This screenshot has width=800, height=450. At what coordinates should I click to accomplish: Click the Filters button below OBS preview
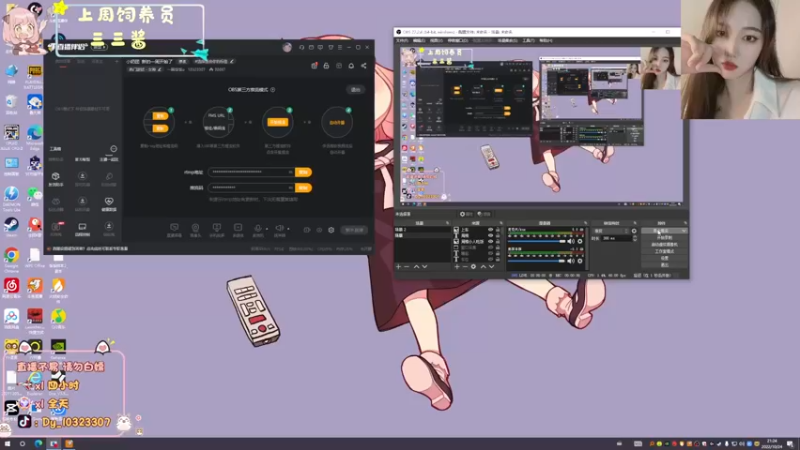click(484, 214)
